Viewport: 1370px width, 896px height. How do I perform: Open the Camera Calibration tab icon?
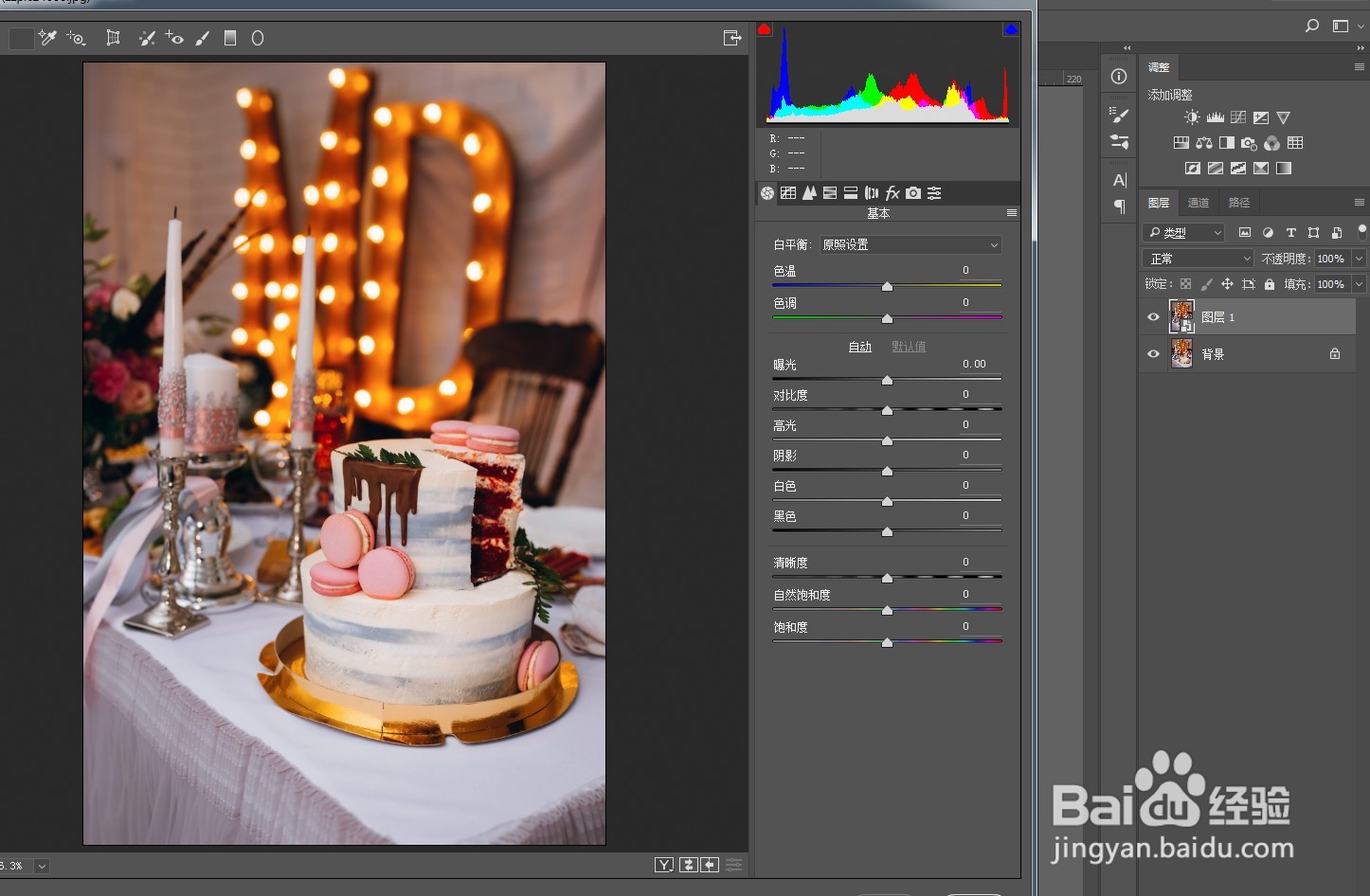[x=913, y=193]
